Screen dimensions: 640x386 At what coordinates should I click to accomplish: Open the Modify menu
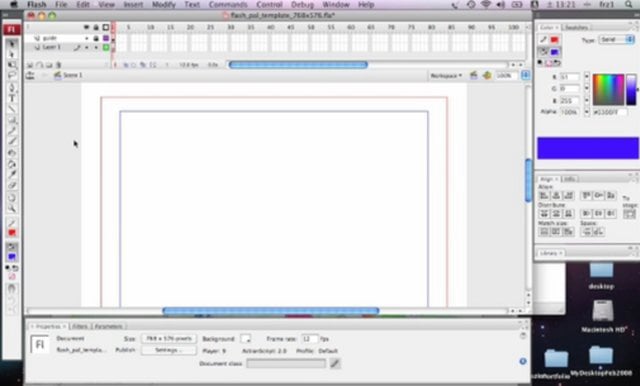tap(164, 5)
